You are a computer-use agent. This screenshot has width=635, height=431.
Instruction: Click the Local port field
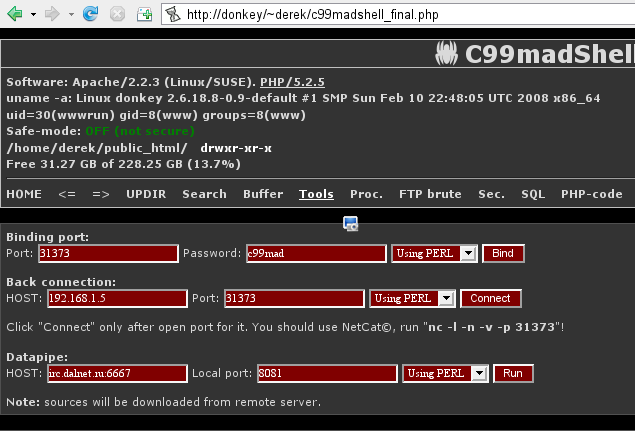[x=327, y=373]
